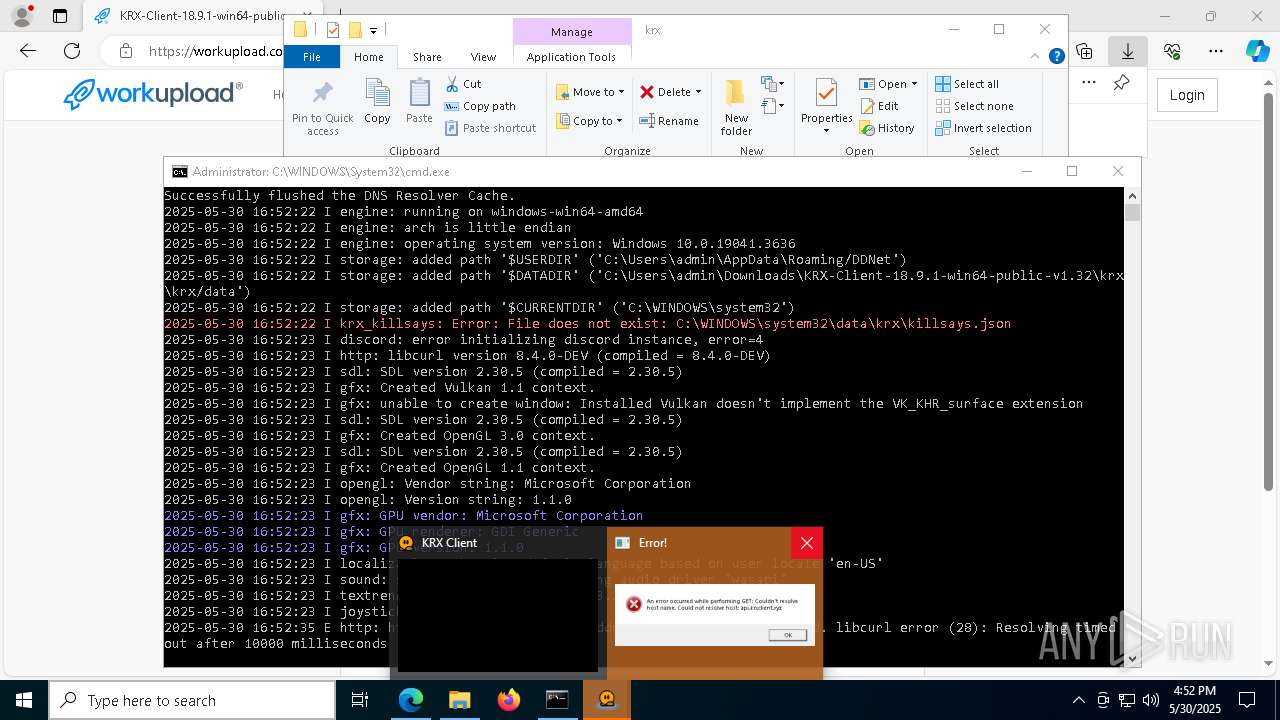Open the Copilot icon in Edge

1258,51
